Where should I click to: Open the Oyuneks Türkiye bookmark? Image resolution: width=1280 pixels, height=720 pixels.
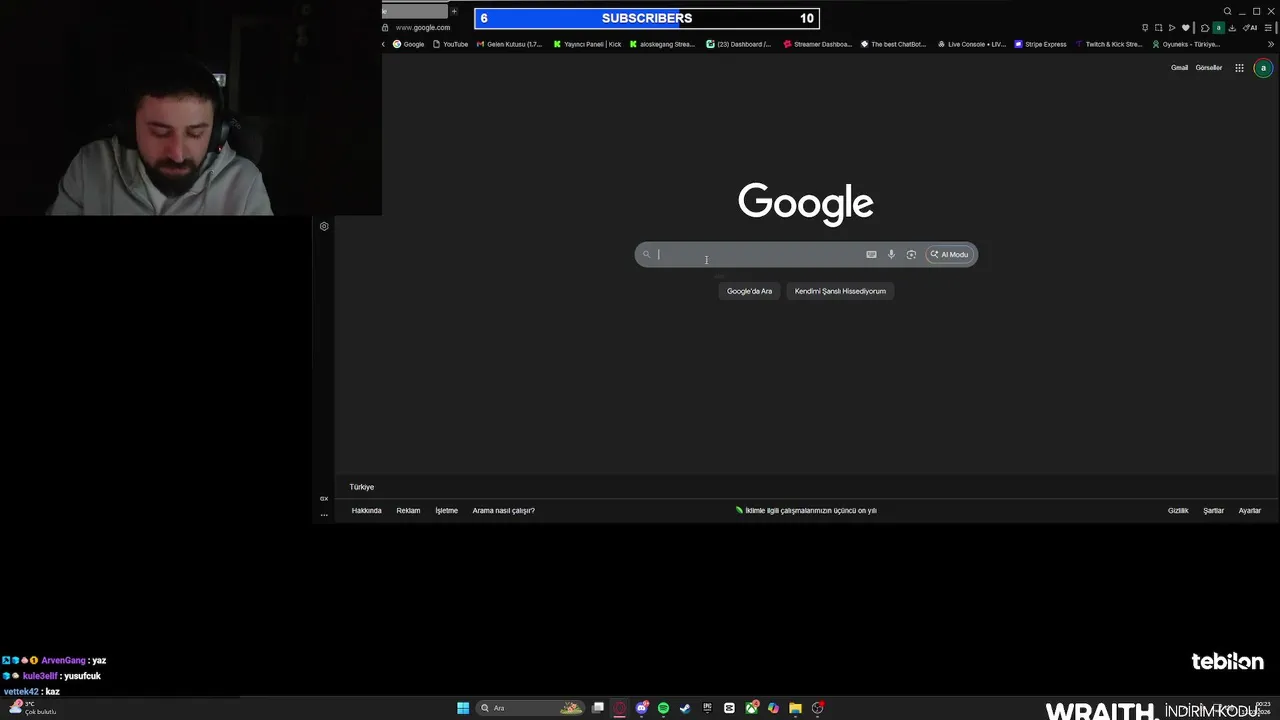[1186, 44]
